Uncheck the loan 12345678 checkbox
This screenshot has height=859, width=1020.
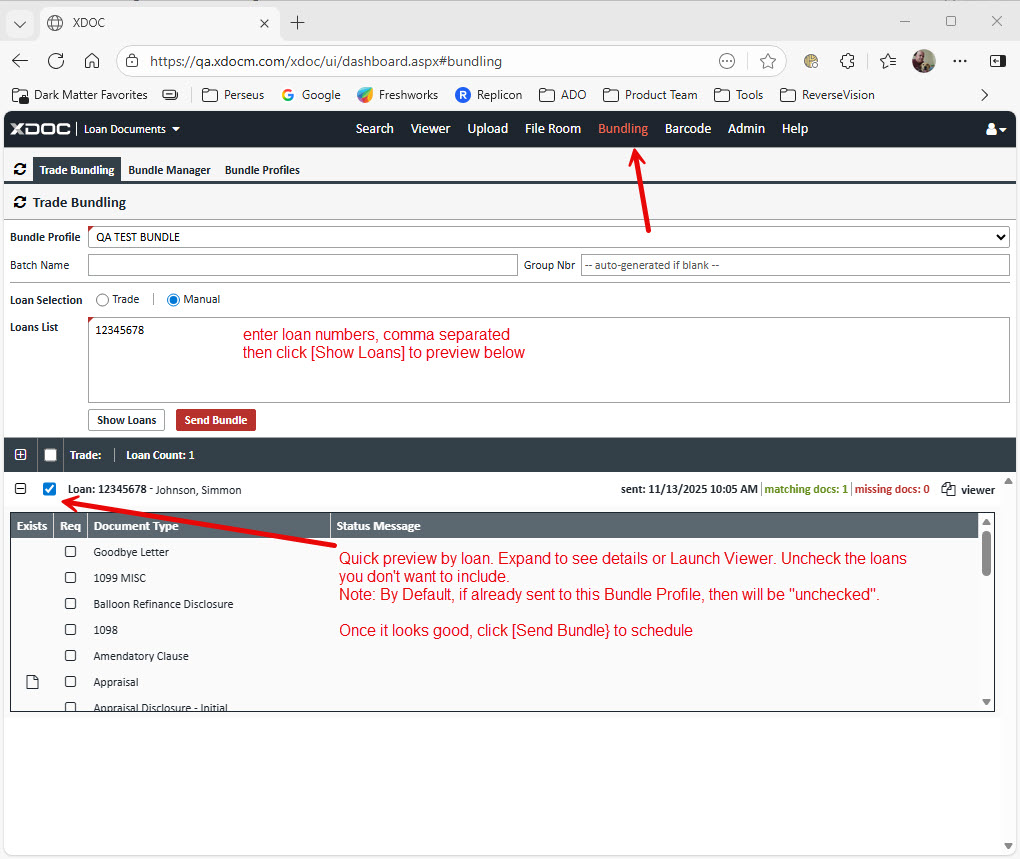point(50,489)
